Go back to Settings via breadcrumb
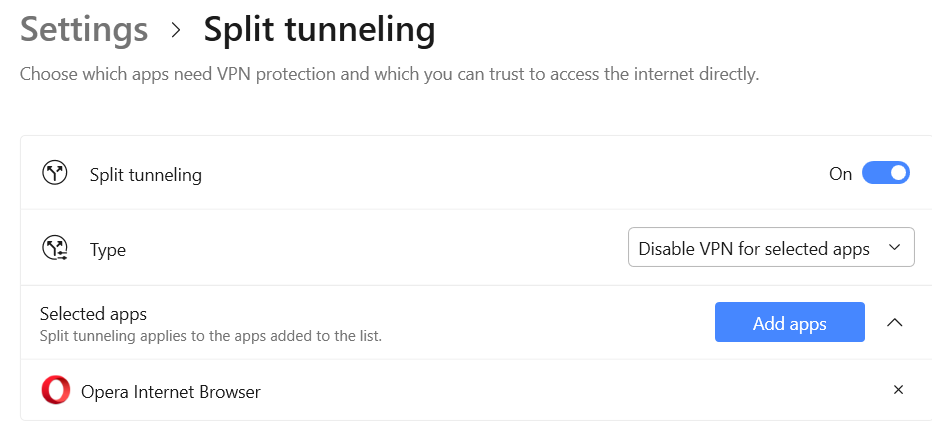This screenshot has height=426, width=932. tap(84, 30)
